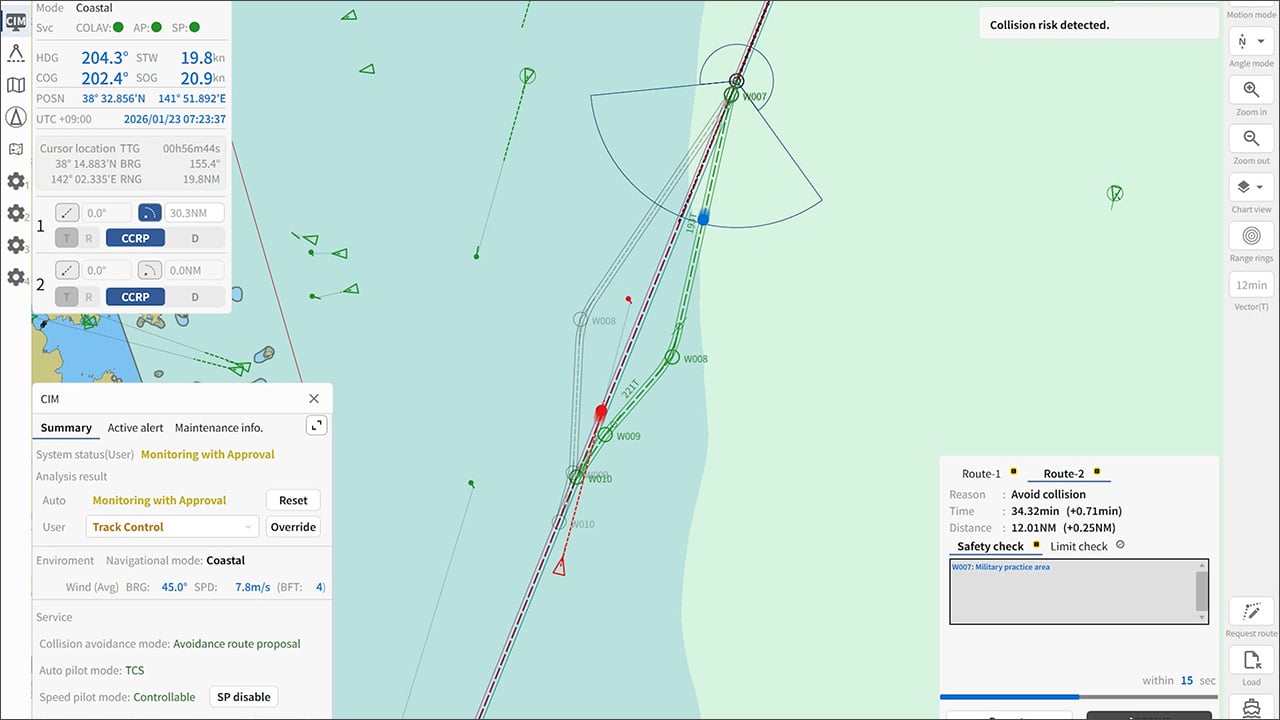Toggle the VRM range marker 1 button
This screenshot has width=1280, height=720.
point(149,213)
